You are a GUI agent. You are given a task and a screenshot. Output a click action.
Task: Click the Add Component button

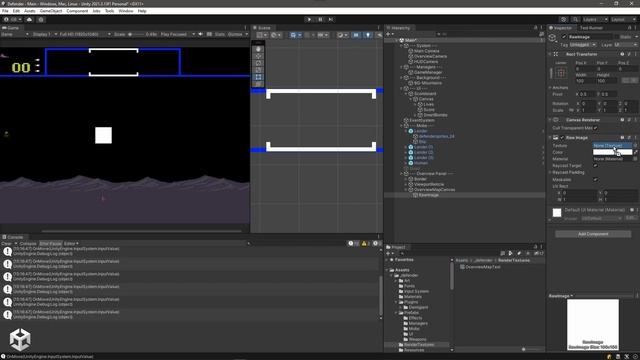coord(593,234)
